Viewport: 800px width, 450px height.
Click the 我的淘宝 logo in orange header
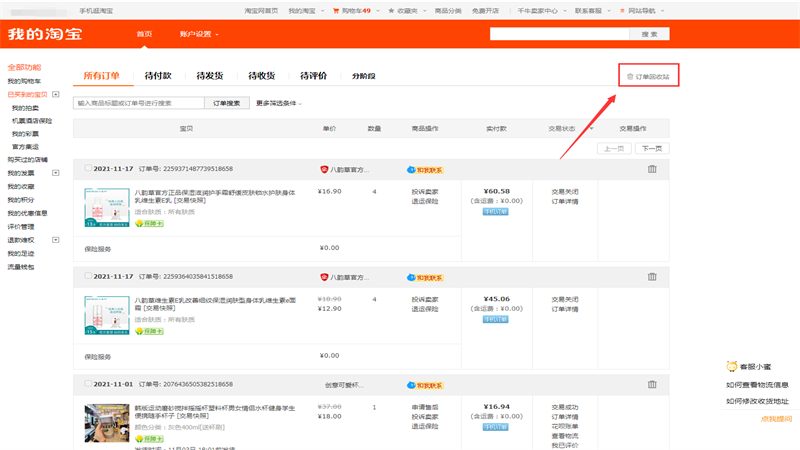point(45,34)
